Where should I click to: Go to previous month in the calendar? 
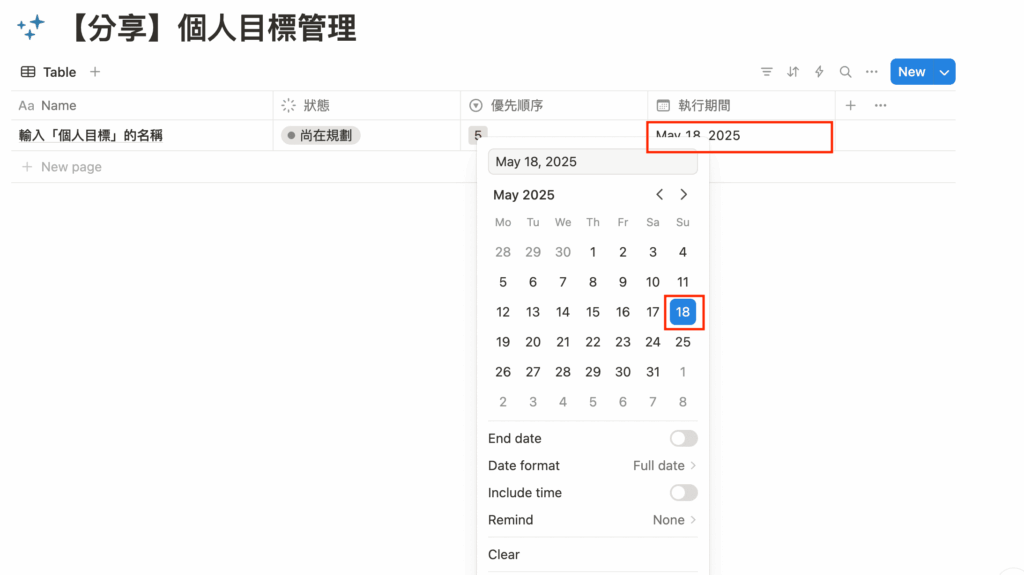[x=660, y=195]
